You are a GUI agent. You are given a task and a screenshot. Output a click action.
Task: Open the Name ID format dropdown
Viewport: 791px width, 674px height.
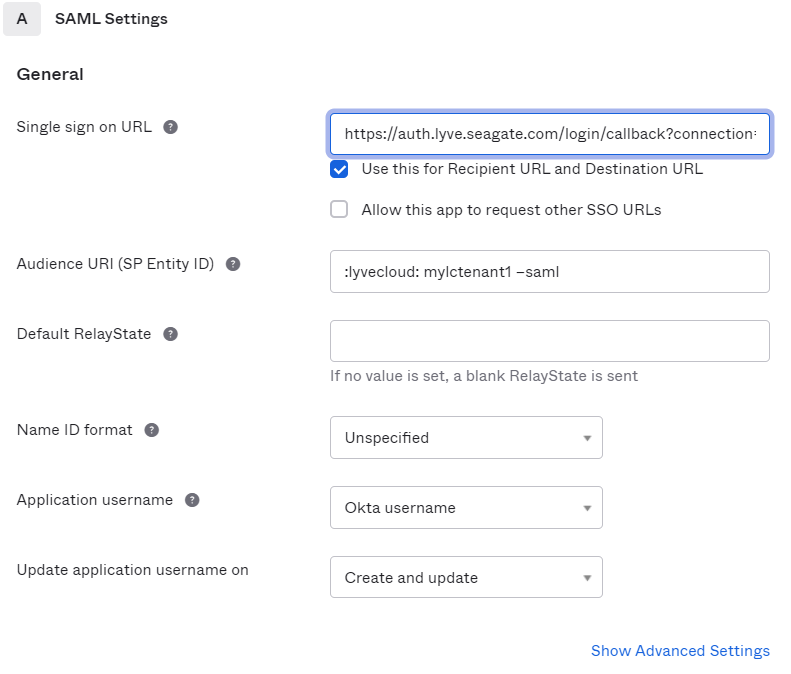pyautogui.click(x=466, y=438)
